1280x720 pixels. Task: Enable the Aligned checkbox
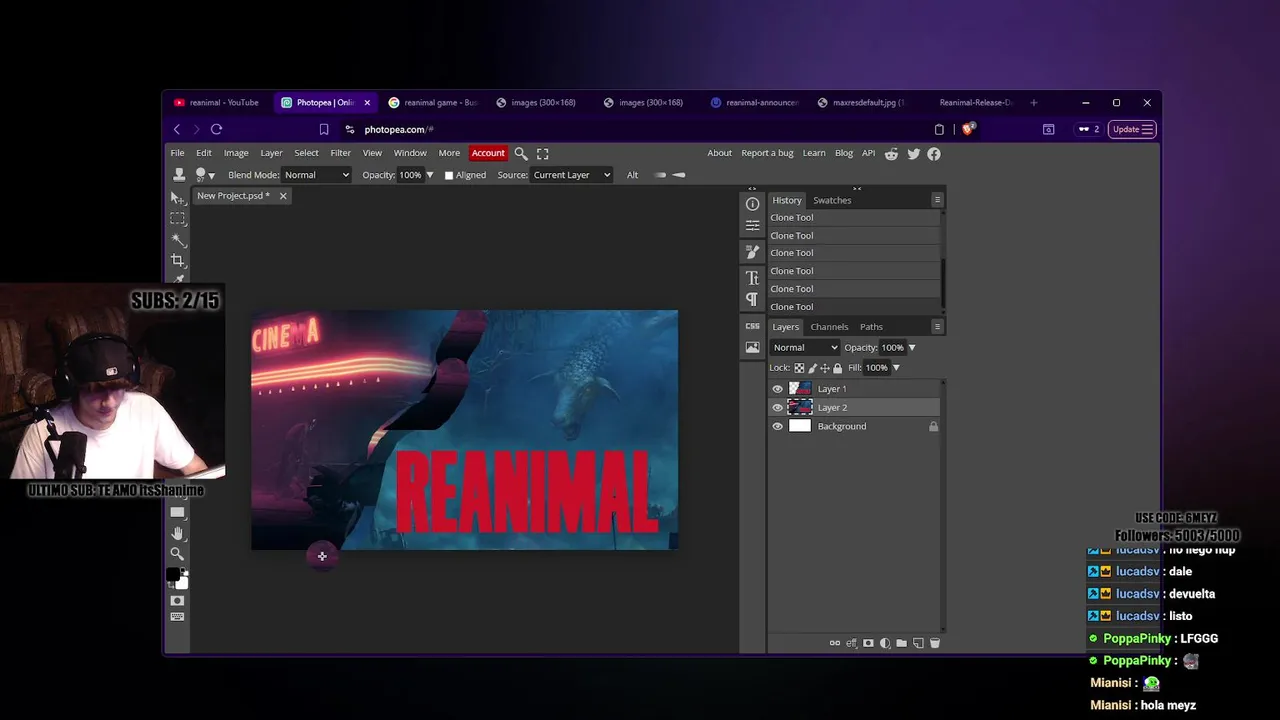(449, 175)
